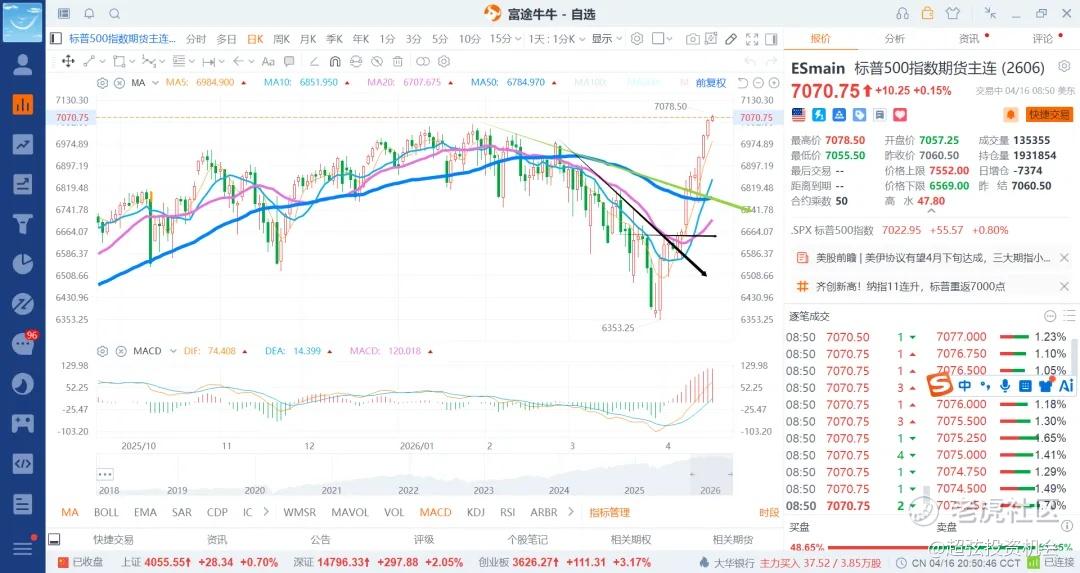
Task: Open stock panel settings gear near ESmain
Action: (x=1064, y=66)
